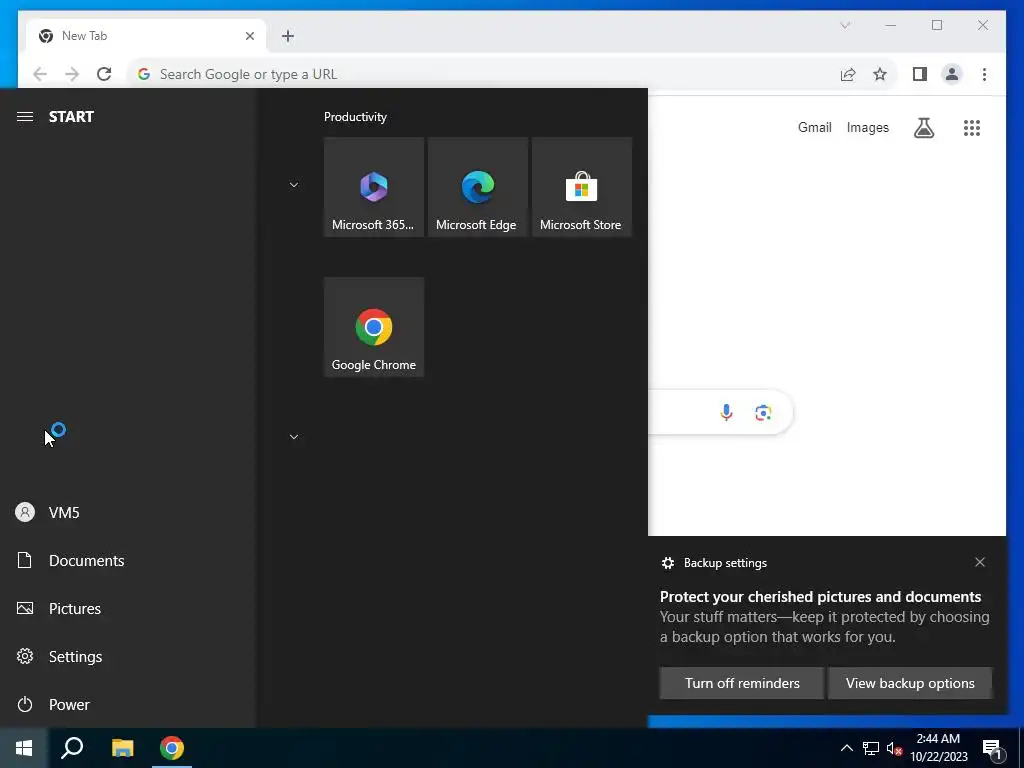Screen dimensions: 1024x768
Task: Click the Chrome forward arrow
Action: click(72, 74)
